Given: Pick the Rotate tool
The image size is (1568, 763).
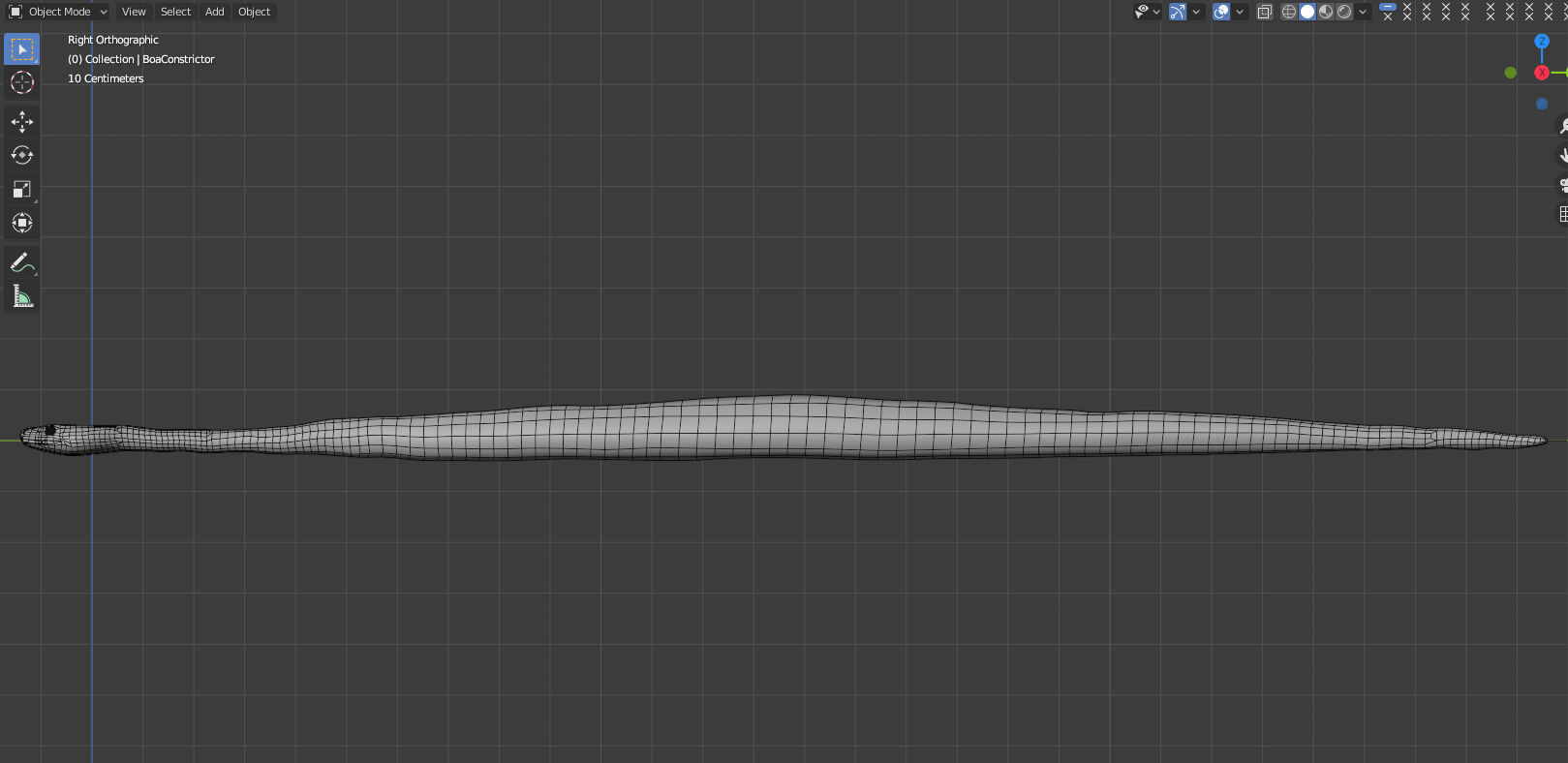Looking at the screenshot, I should [21, 155].
